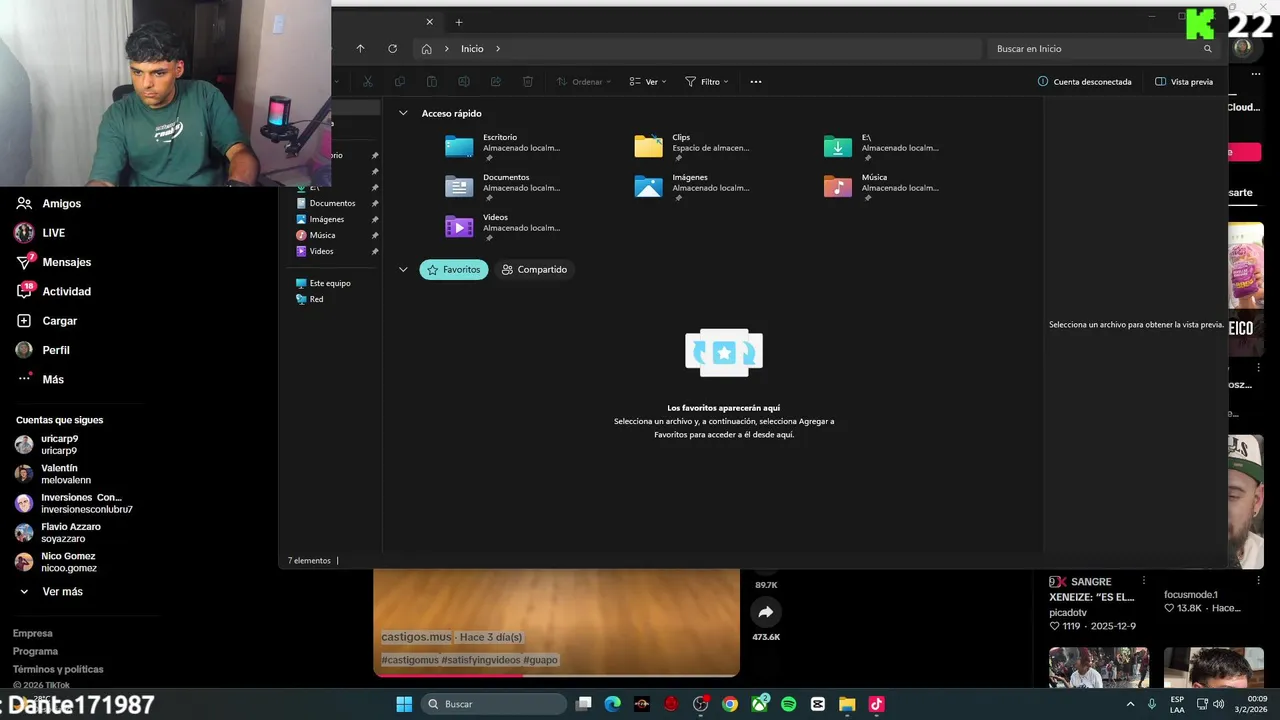Select the Compartido pill tab
The image size is (1280, 720).
click(x=534, y=269)
